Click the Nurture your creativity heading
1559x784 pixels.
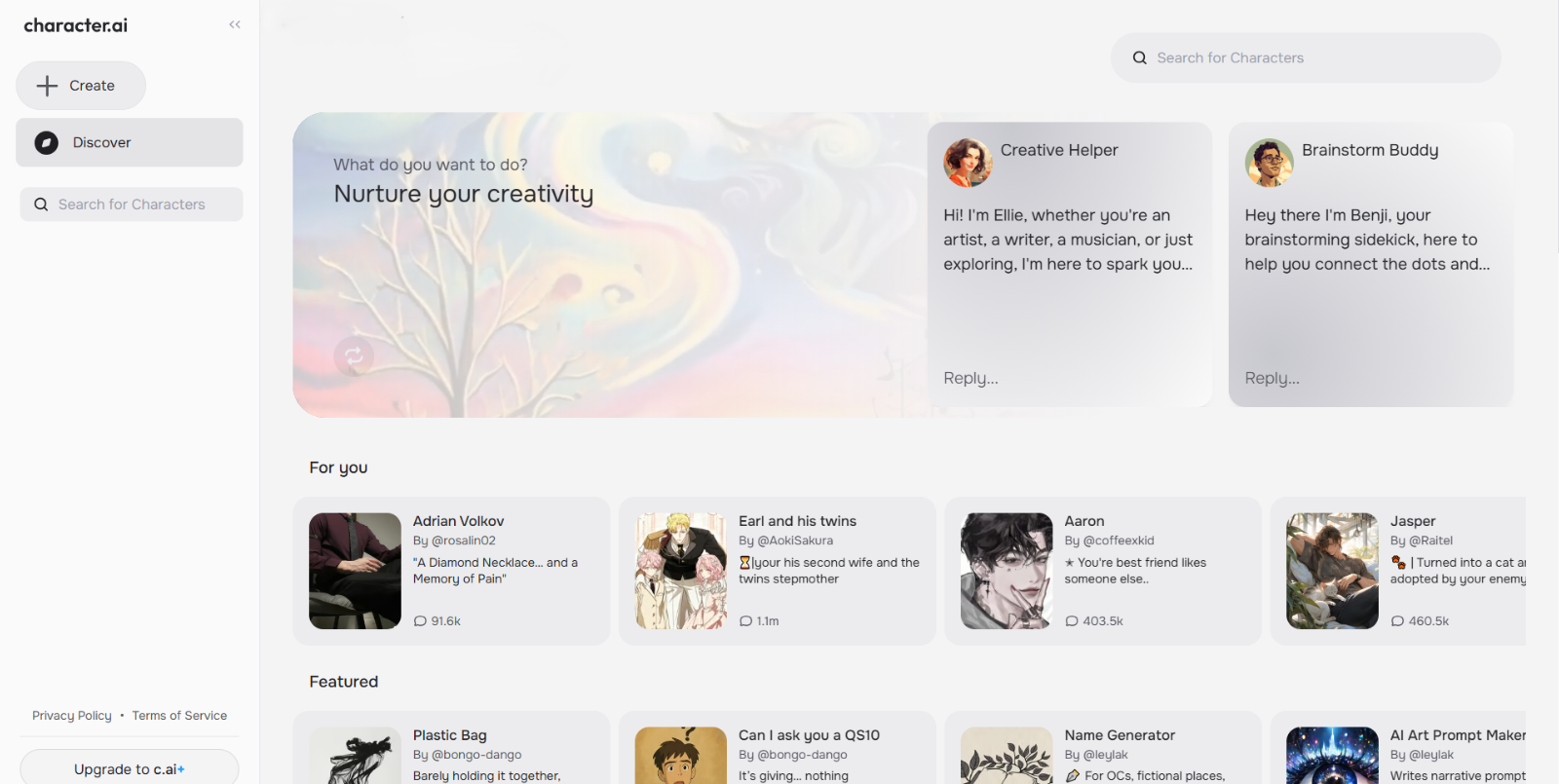tap(464, 194)
